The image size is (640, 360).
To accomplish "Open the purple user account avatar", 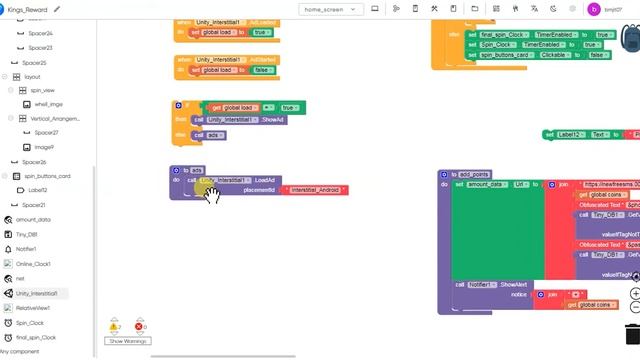I will [594, 9].
